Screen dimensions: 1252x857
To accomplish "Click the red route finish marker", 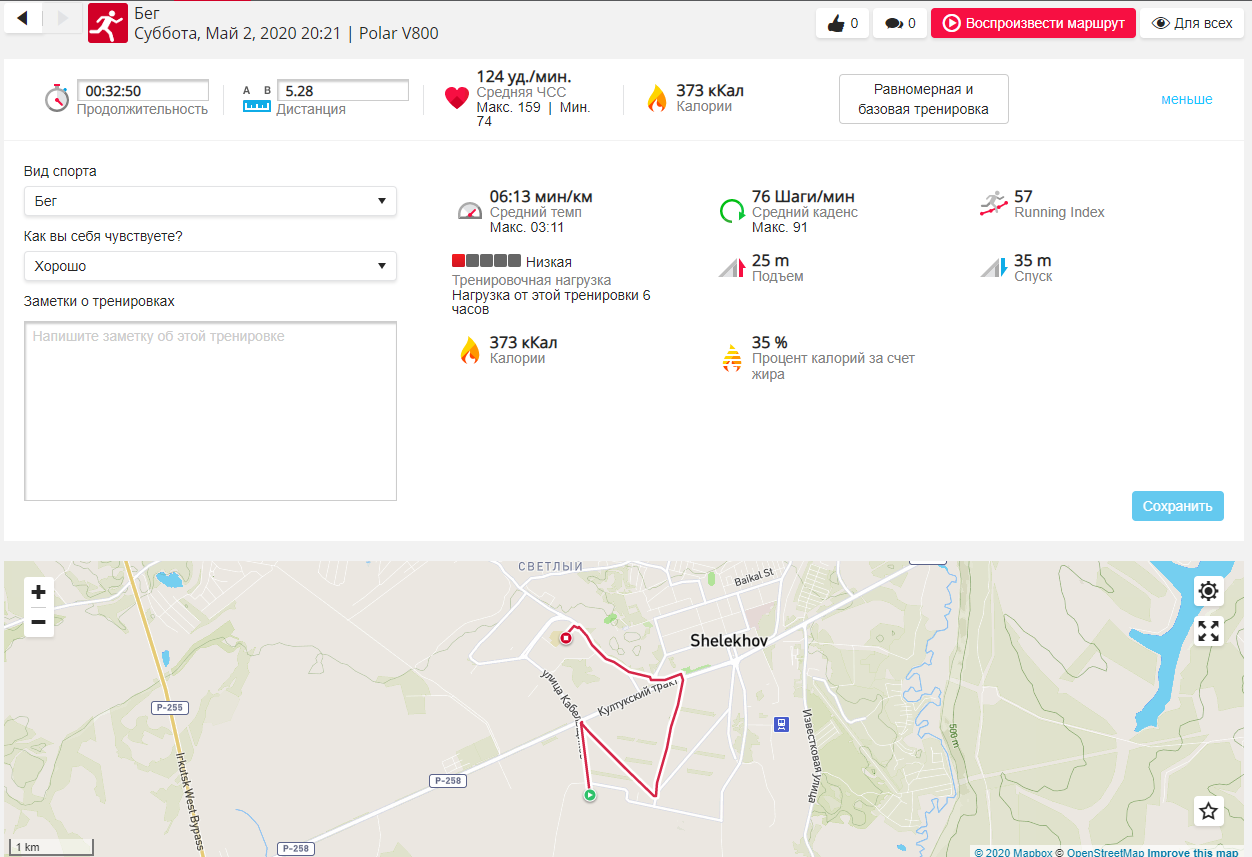I will (565, 638).
